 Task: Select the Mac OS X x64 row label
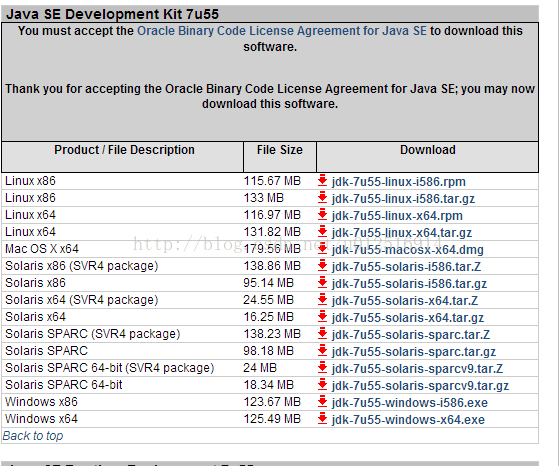coord(42,249)
